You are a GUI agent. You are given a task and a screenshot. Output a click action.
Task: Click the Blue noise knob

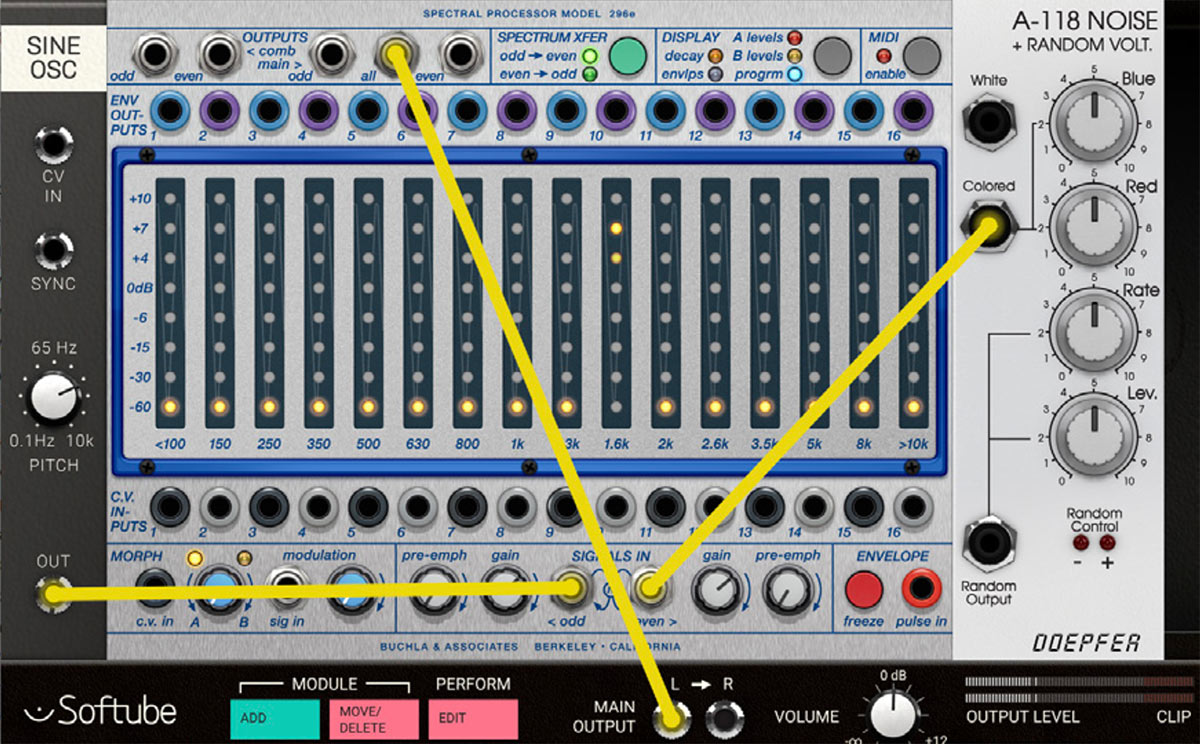pyautogui.click(x=1095, y=121)
